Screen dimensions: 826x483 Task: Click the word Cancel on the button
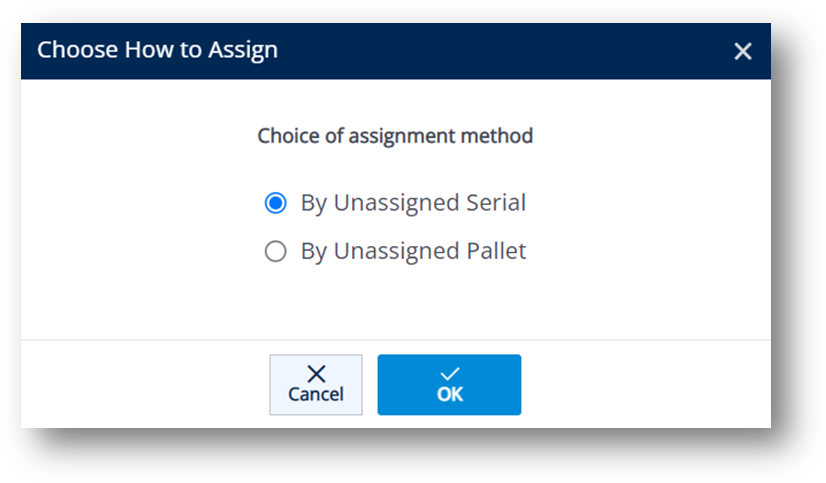click(x=316, y=394)
